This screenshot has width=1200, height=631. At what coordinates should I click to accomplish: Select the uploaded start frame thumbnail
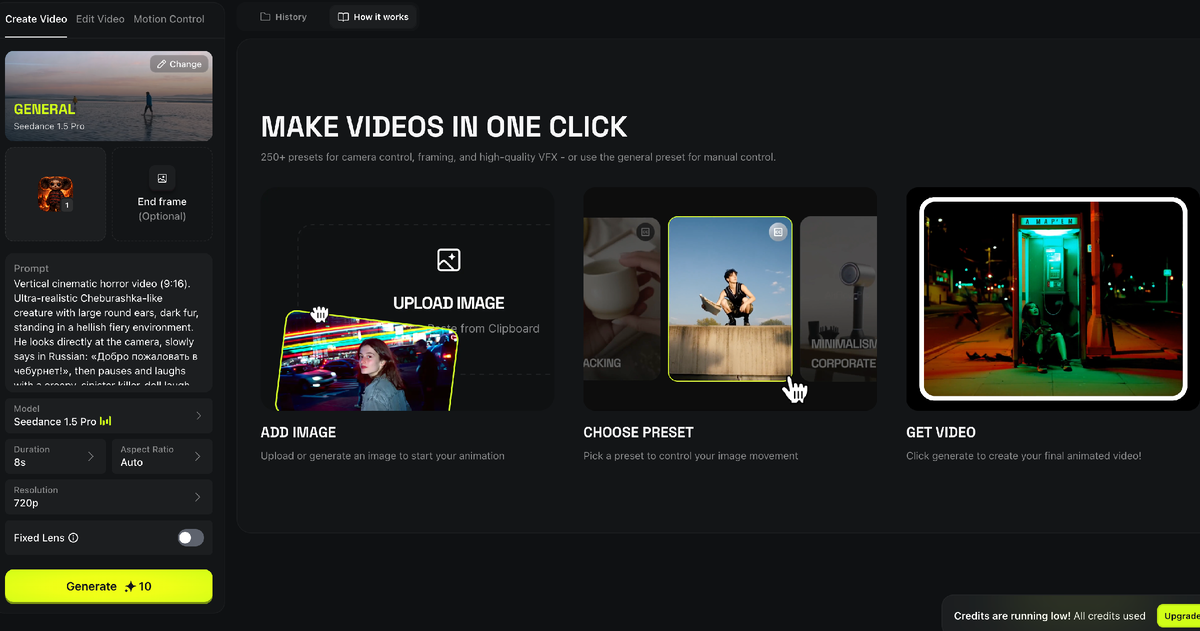pos(55,194)
